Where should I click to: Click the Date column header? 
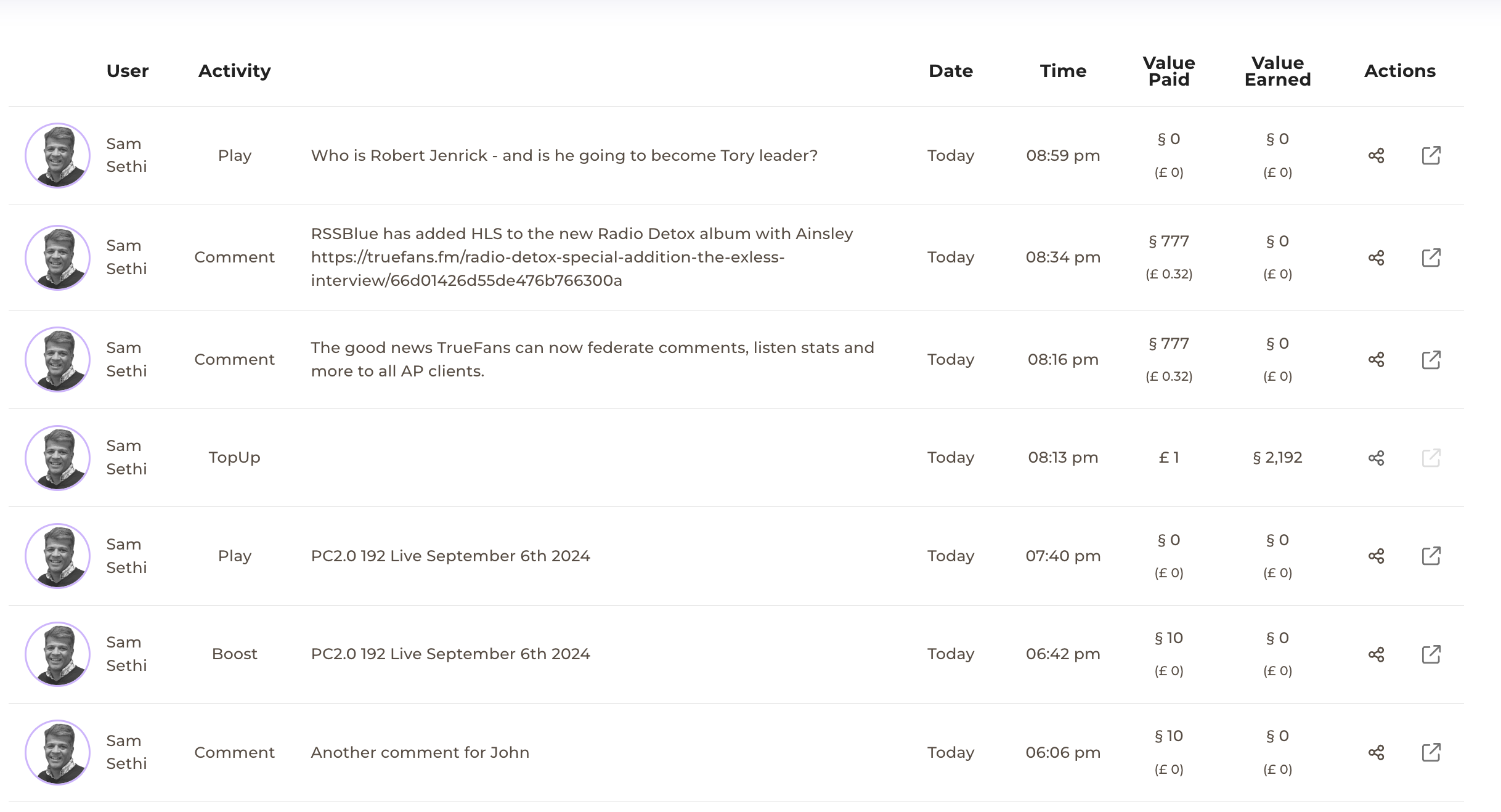[x=951, y=71]
